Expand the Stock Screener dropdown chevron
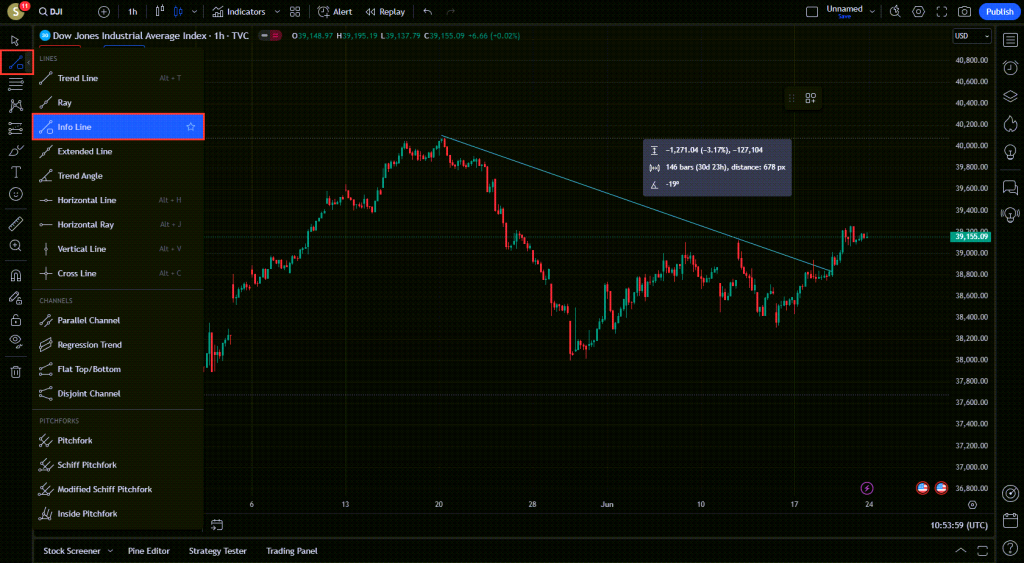1024x563 pixels. (110, 551)
